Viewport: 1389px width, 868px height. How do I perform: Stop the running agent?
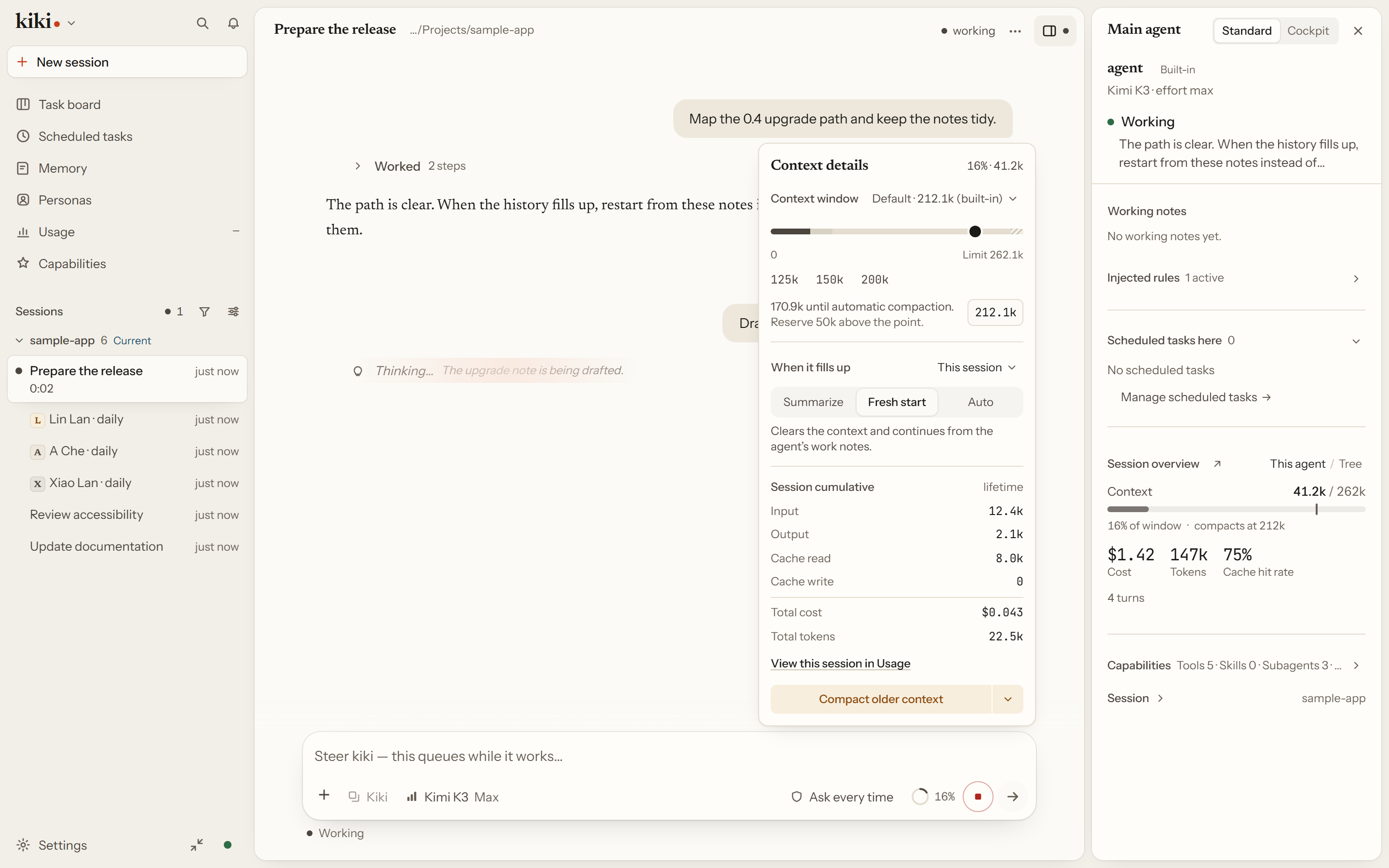(x=978, y=797)
